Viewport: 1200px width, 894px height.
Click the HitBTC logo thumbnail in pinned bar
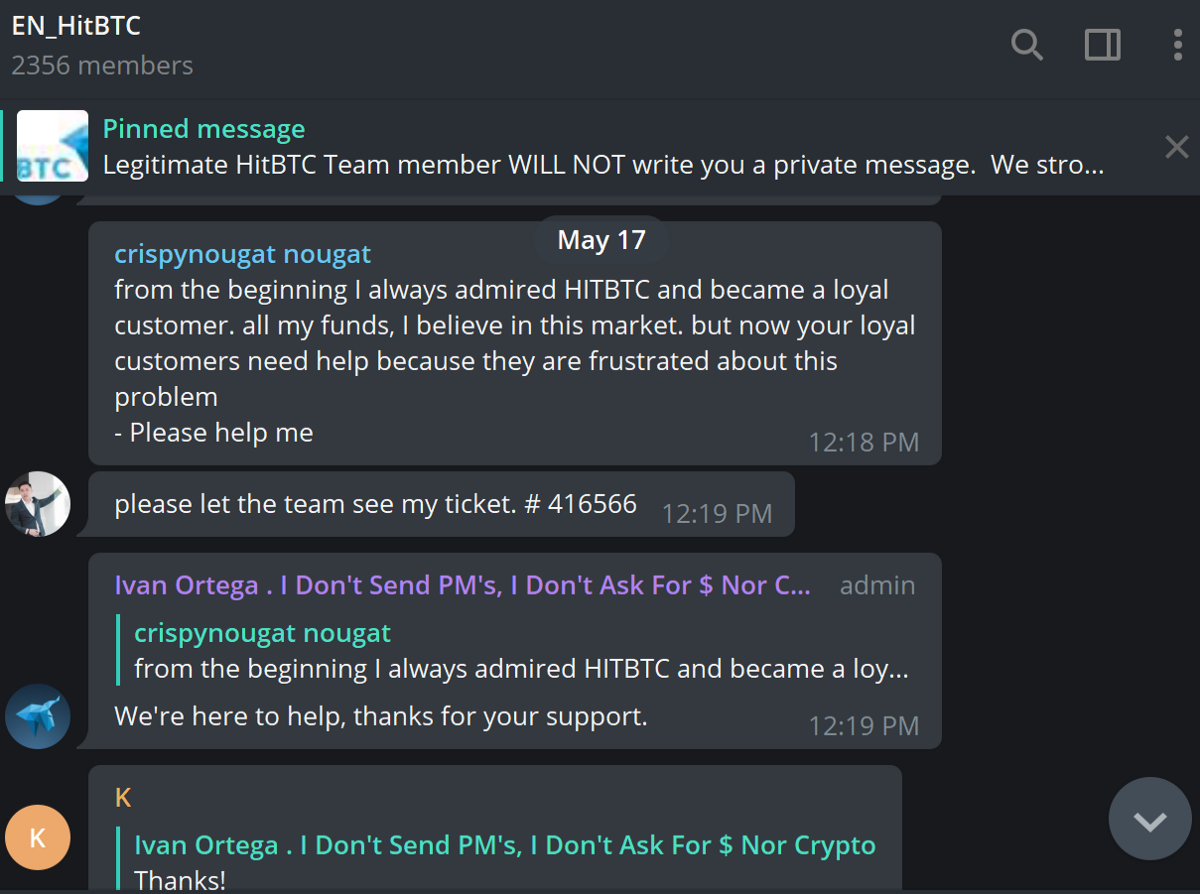tap(51, 146)
